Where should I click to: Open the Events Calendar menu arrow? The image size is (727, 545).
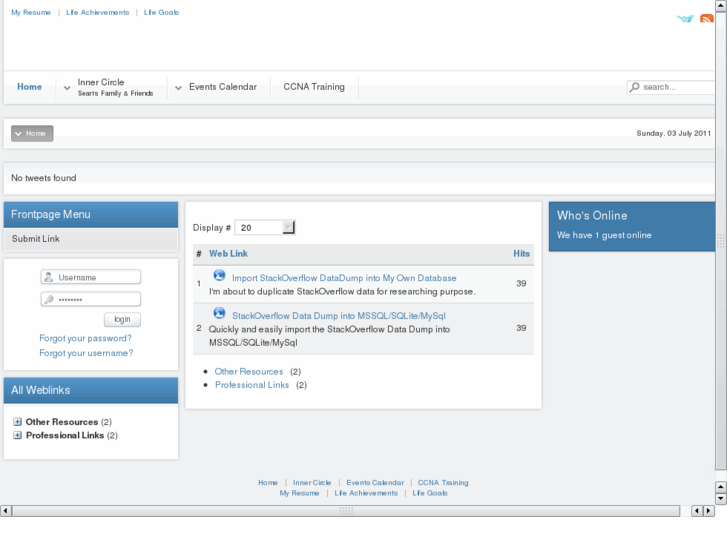(178, 88)
